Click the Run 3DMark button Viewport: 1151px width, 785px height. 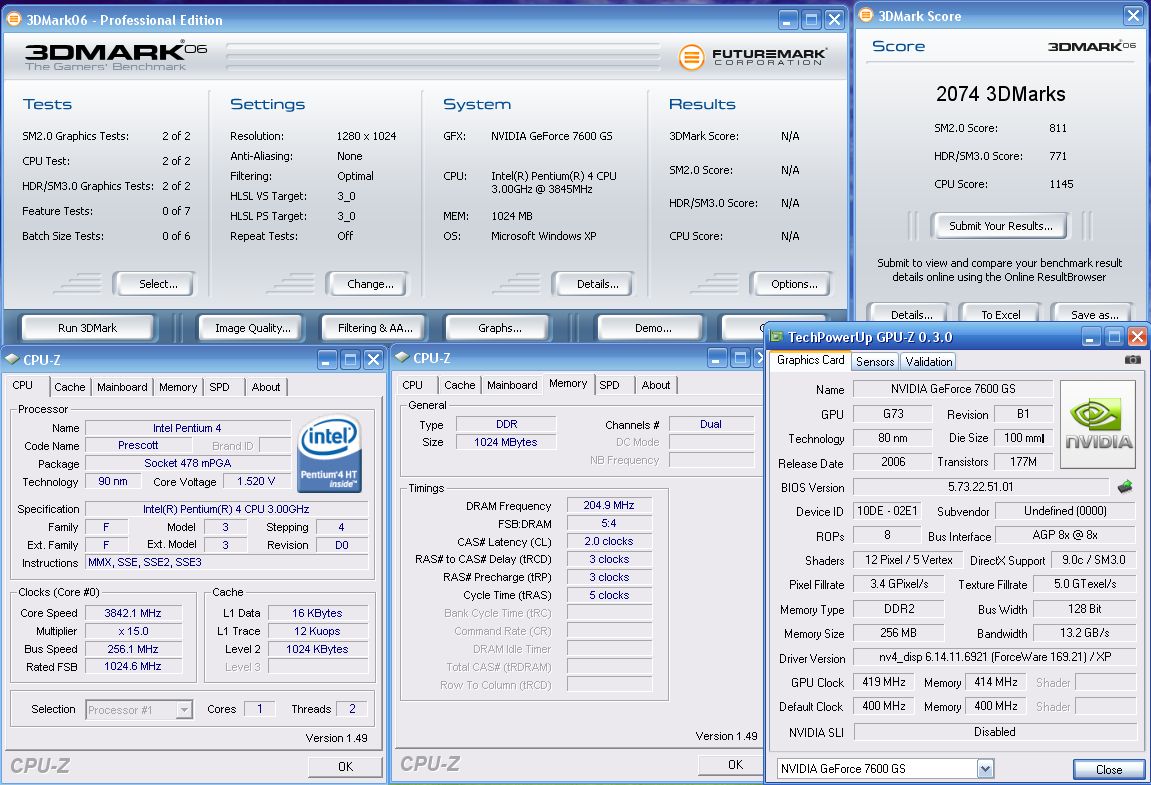coord(87,328)
